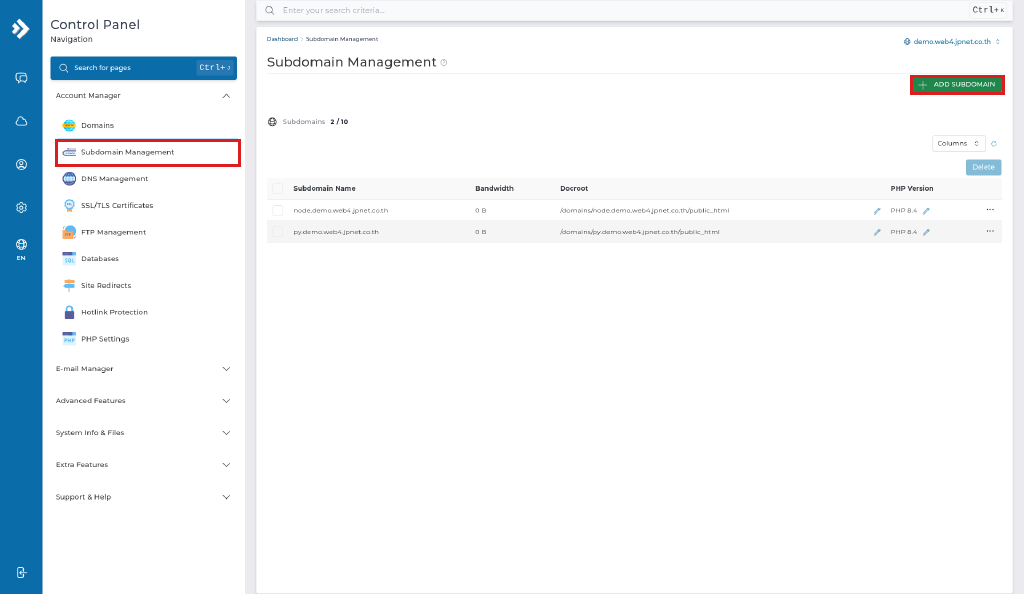Screen dimensions: 1024x594
Task: Click the DNS Management icon
Action: point(69,178)
